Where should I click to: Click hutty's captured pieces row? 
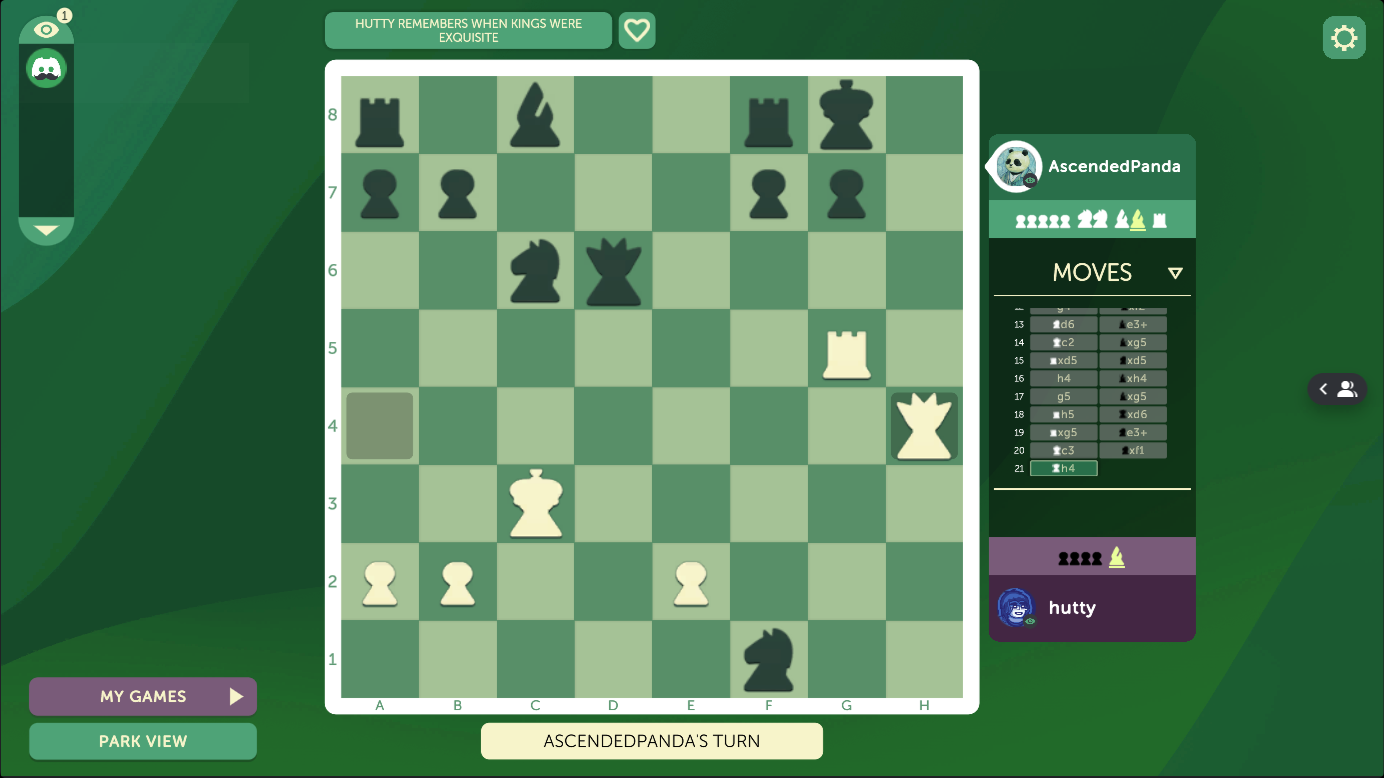click(x=1092, y=557)
